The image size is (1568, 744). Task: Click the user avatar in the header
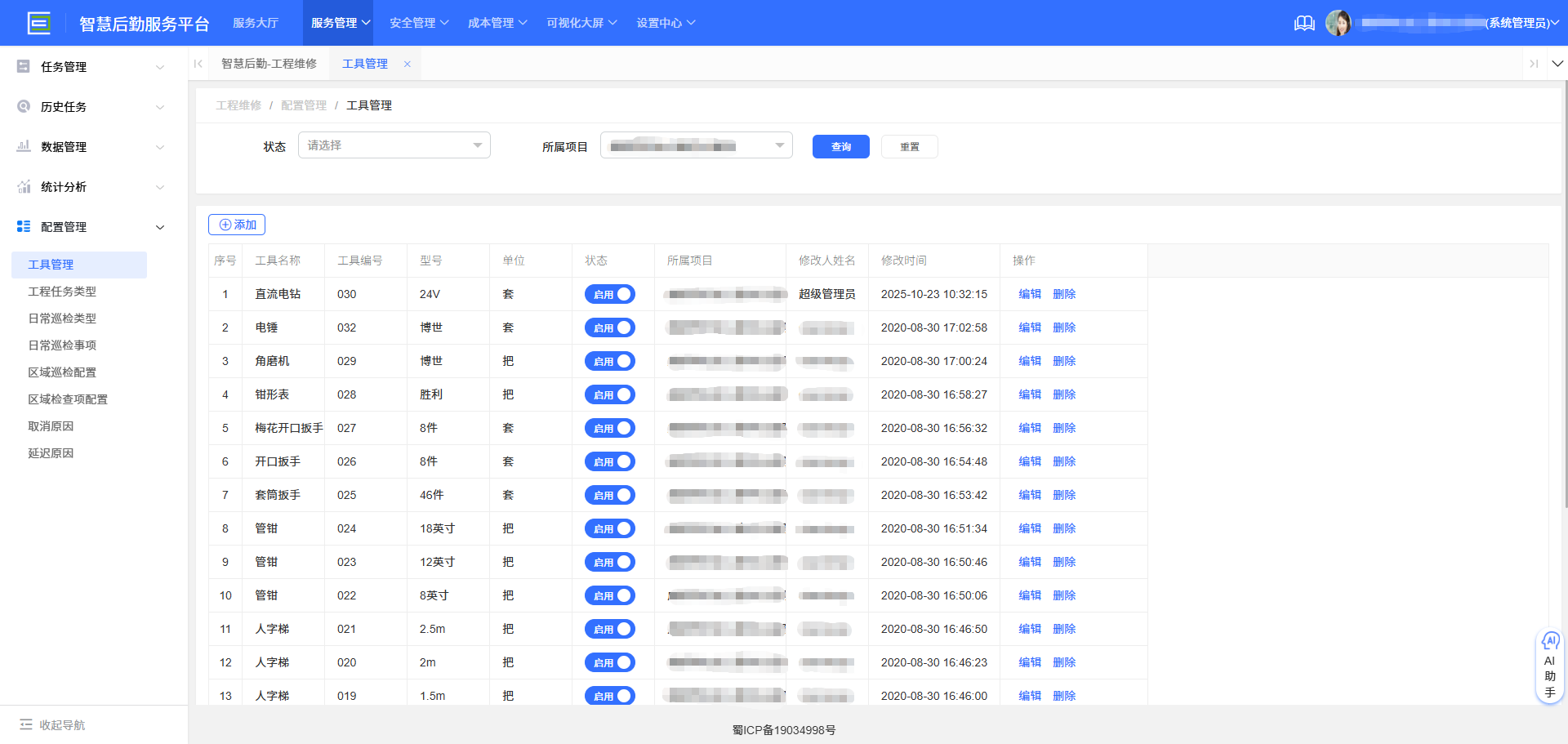click(x=1339, y=22)
